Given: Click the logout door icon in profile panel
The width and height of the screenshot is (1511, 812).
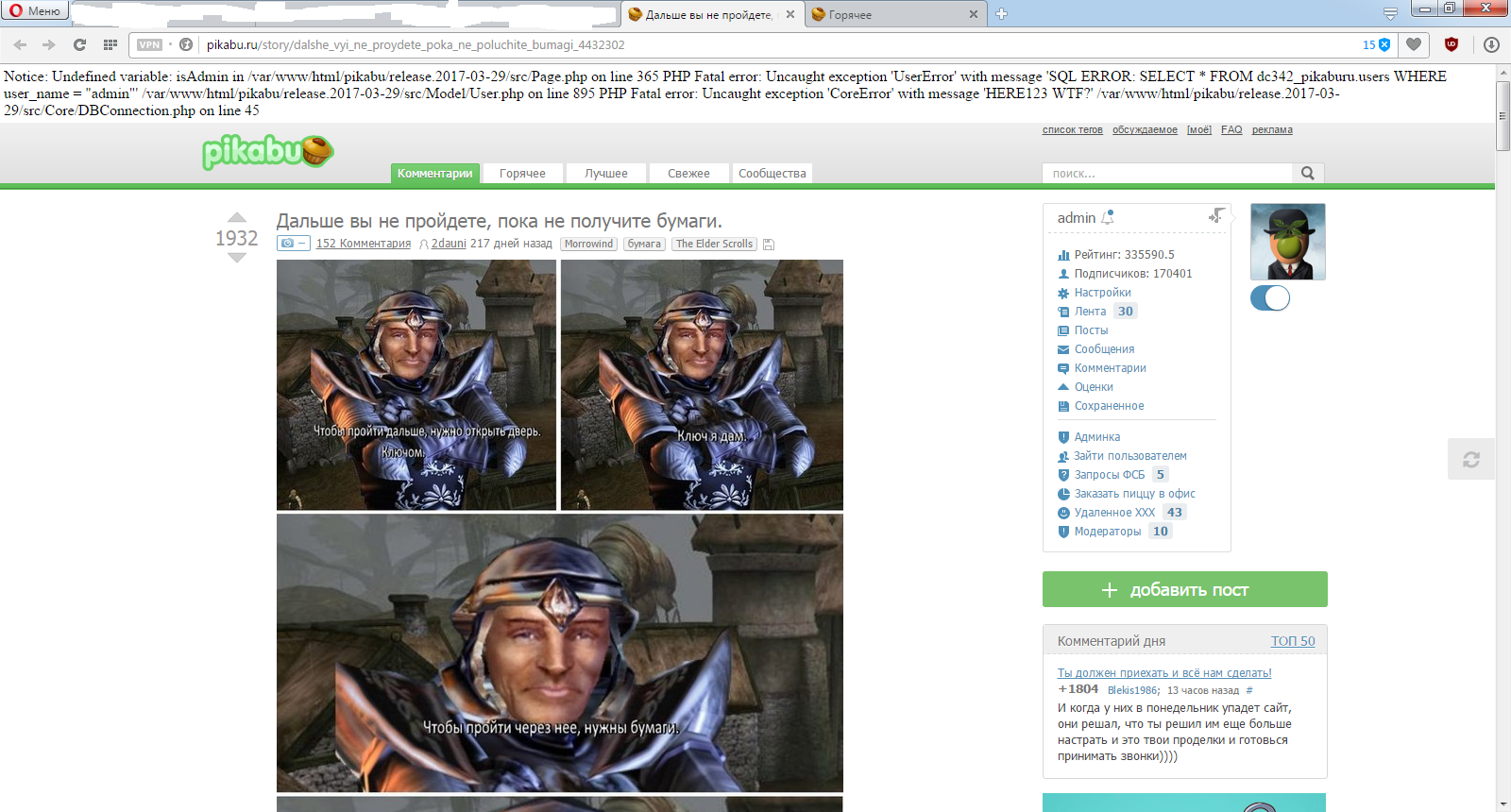Looking at the screenshot, I should pos(1216,216).
